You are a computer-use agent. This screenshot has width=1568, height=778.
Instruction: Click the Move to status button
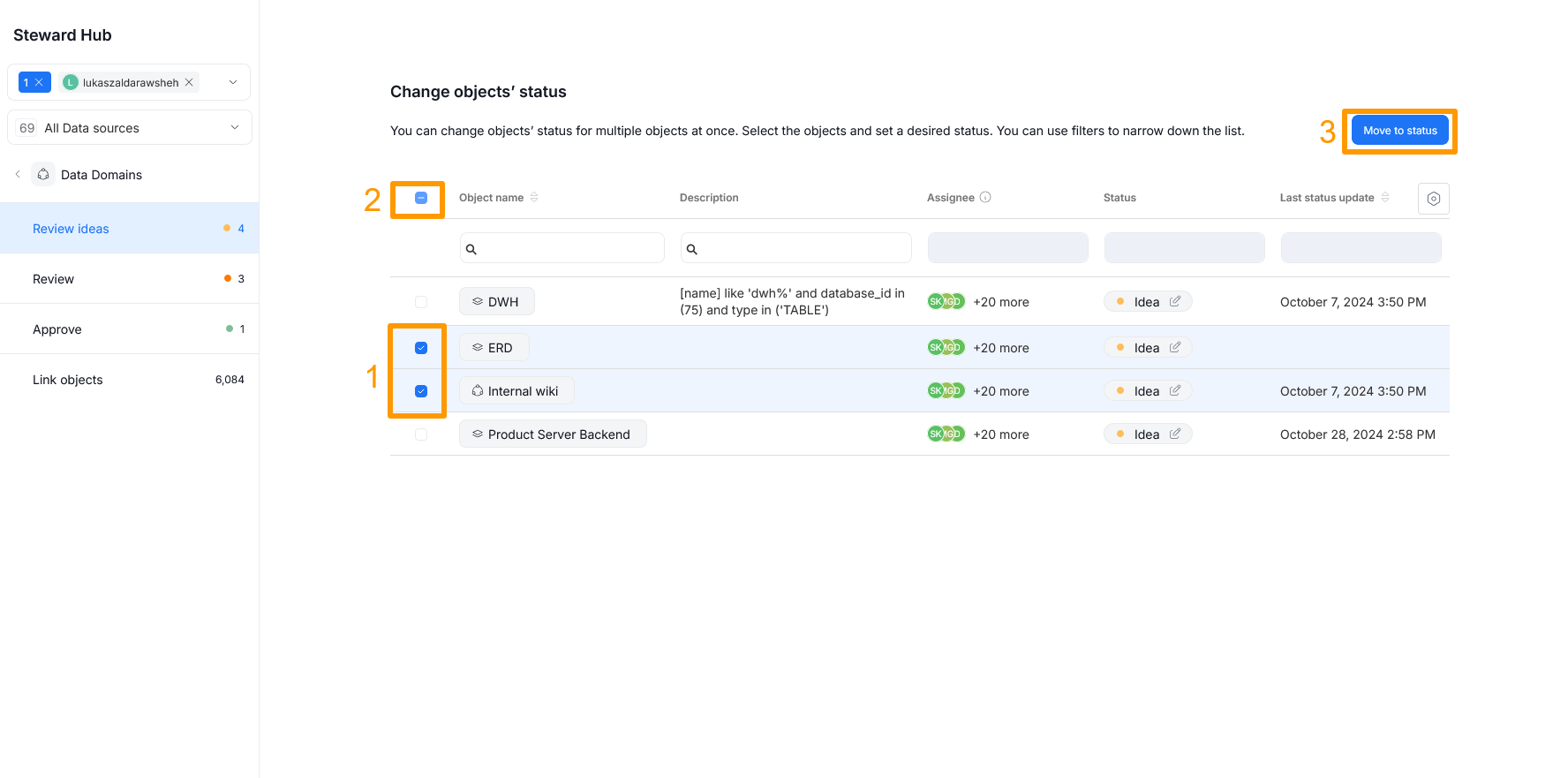tap(1399, 131)
